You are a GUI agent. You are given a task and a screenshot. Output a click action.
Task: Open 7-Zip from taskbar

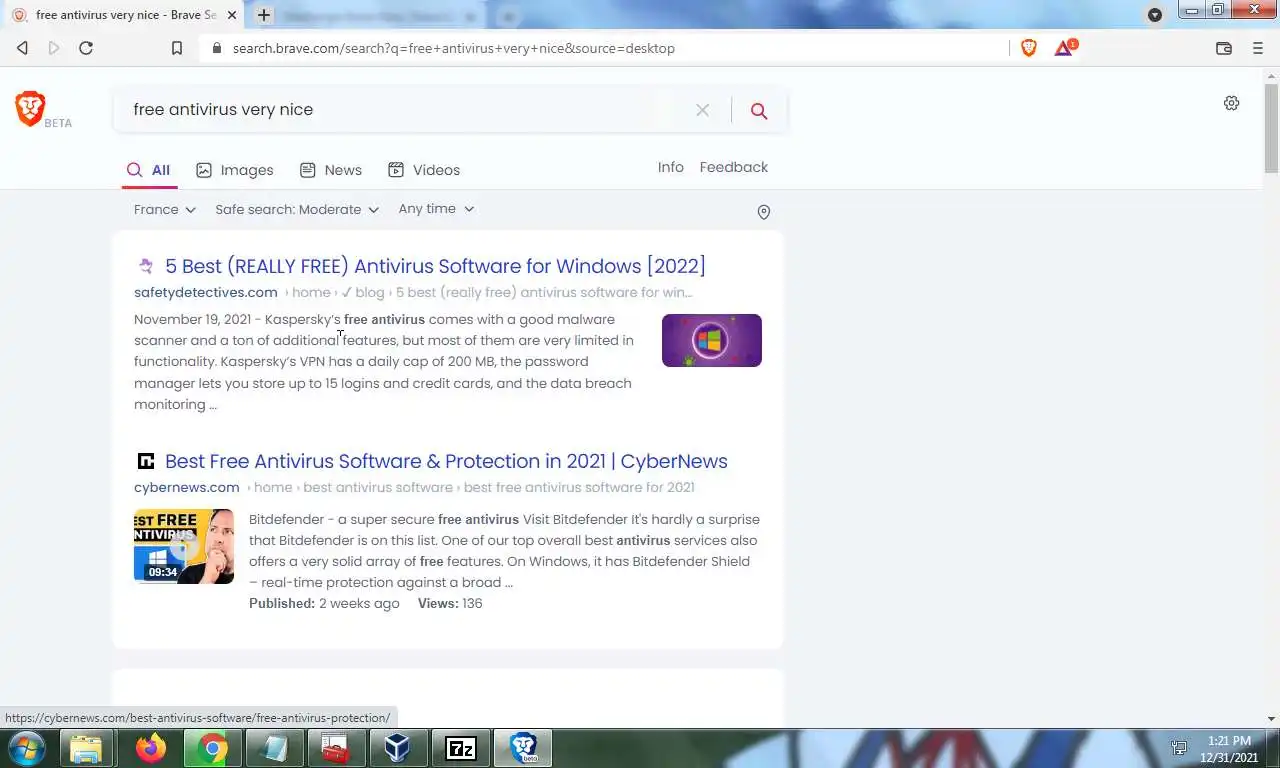[461, 748]
